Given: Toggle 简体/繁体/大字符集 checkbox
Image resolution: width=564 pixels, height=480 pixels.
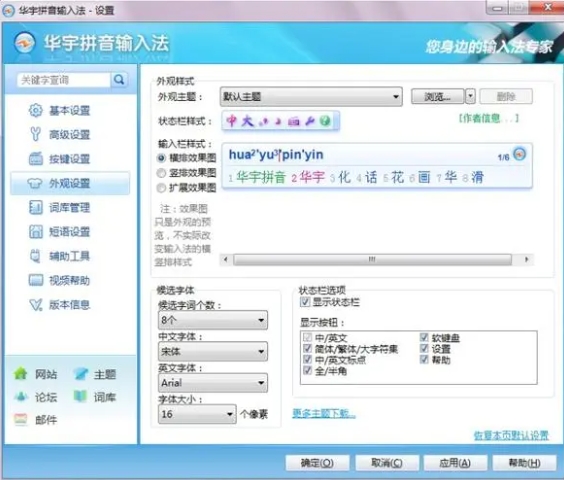Looking at the screenshot, I should pyautogui.click(x=307, y=348).
